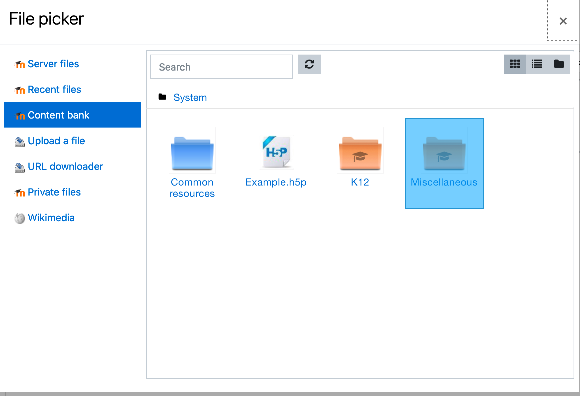Switch to folder tree view
580x396 pixels.
559,64
